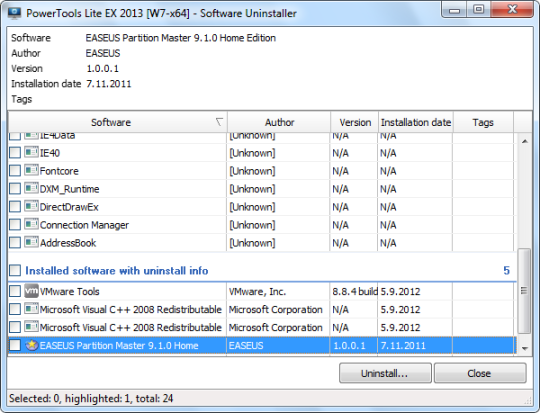Select the AddressBook row name
540x413 pixels.
click(68, 243)
